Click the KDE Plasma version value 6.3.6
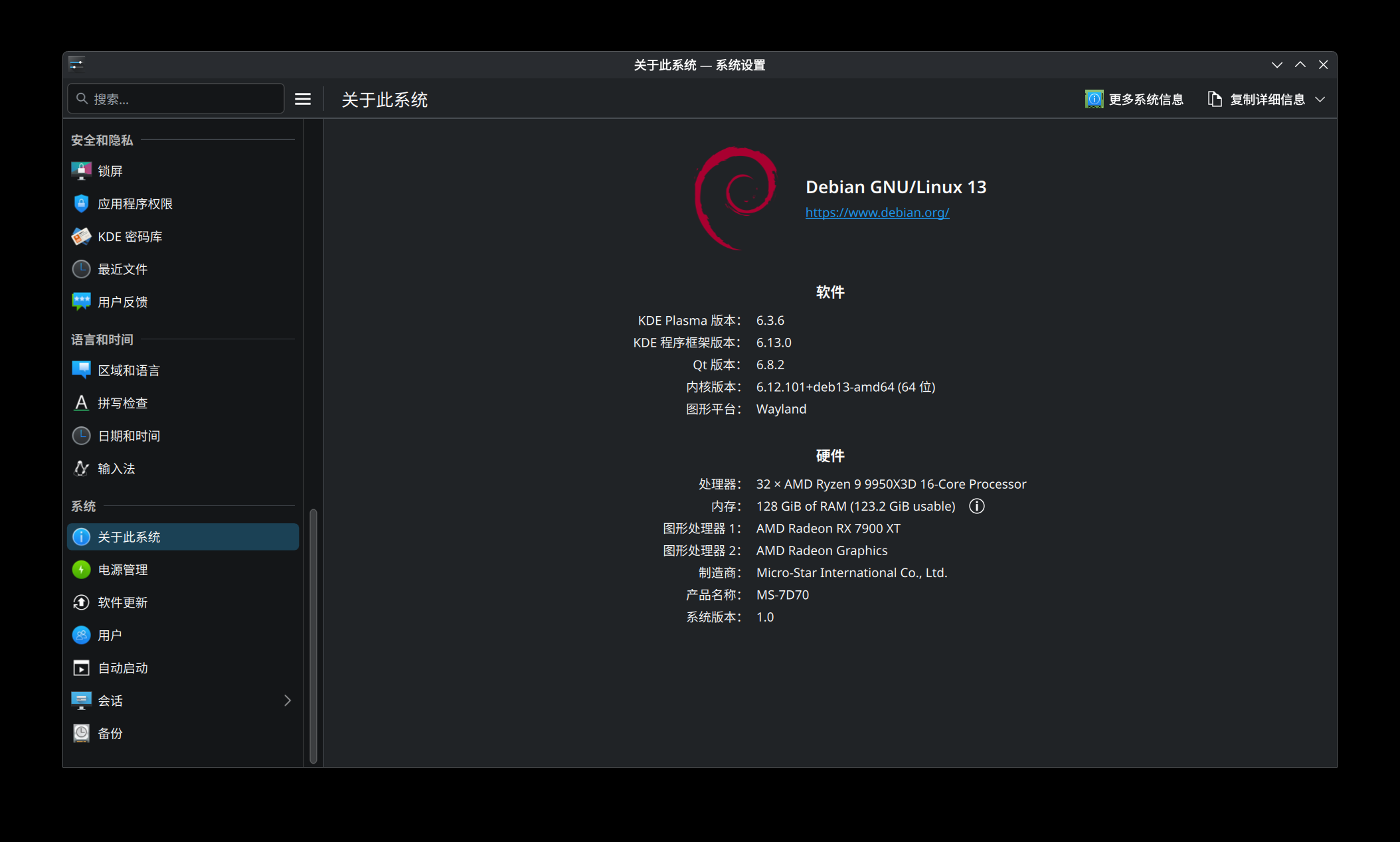Image resolution: width=1400 pixels, height=842 pixels. click(770, 321)
